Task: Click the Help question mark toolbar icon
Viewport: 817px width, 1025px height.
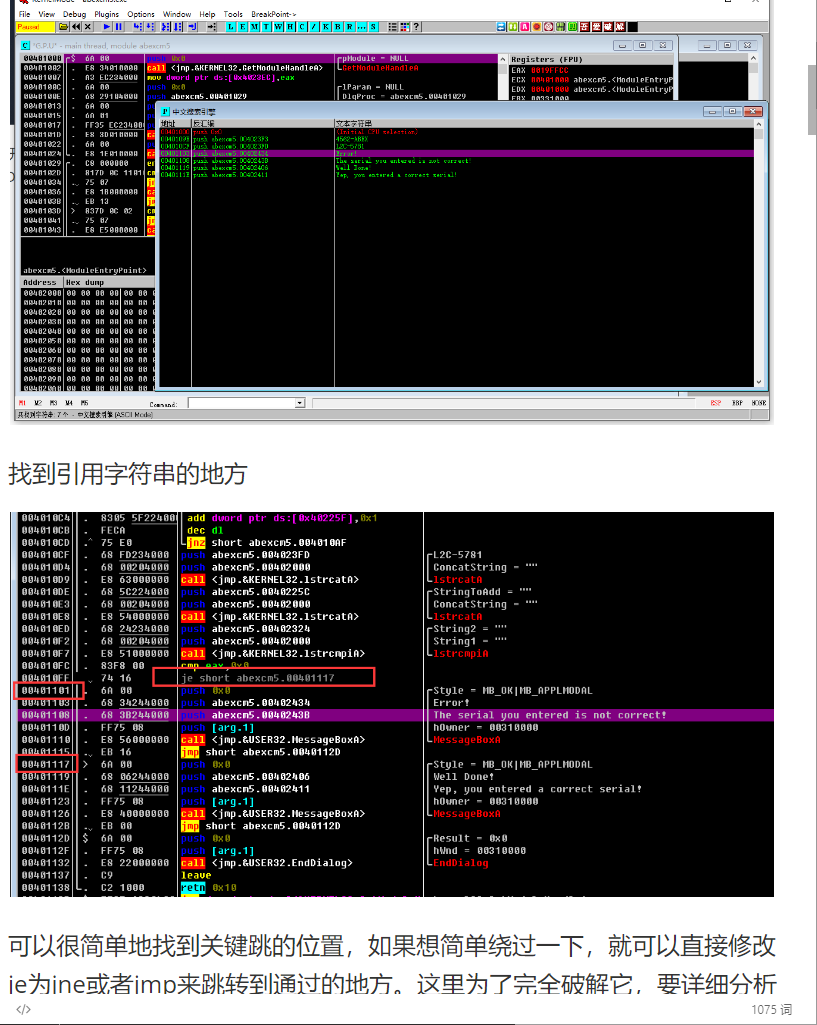Action: 416,26
